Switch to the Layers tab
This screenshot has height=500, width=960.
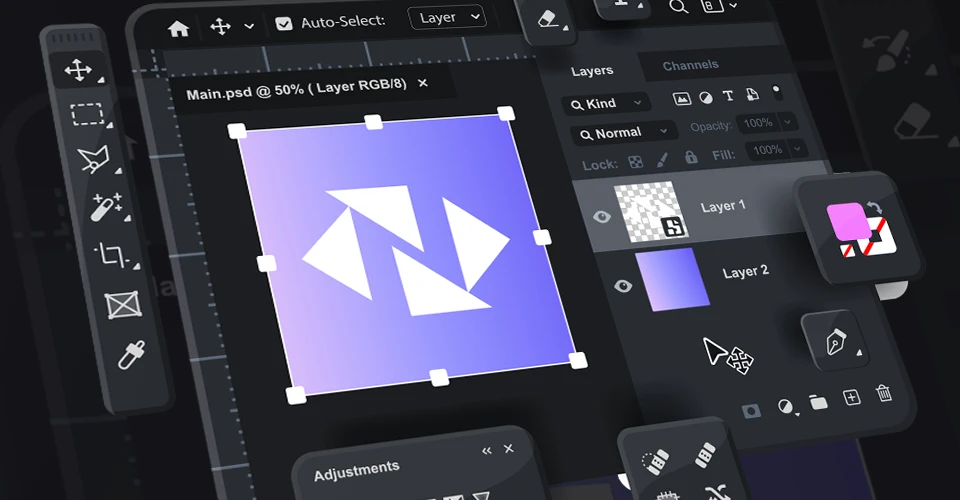(592, 71)
